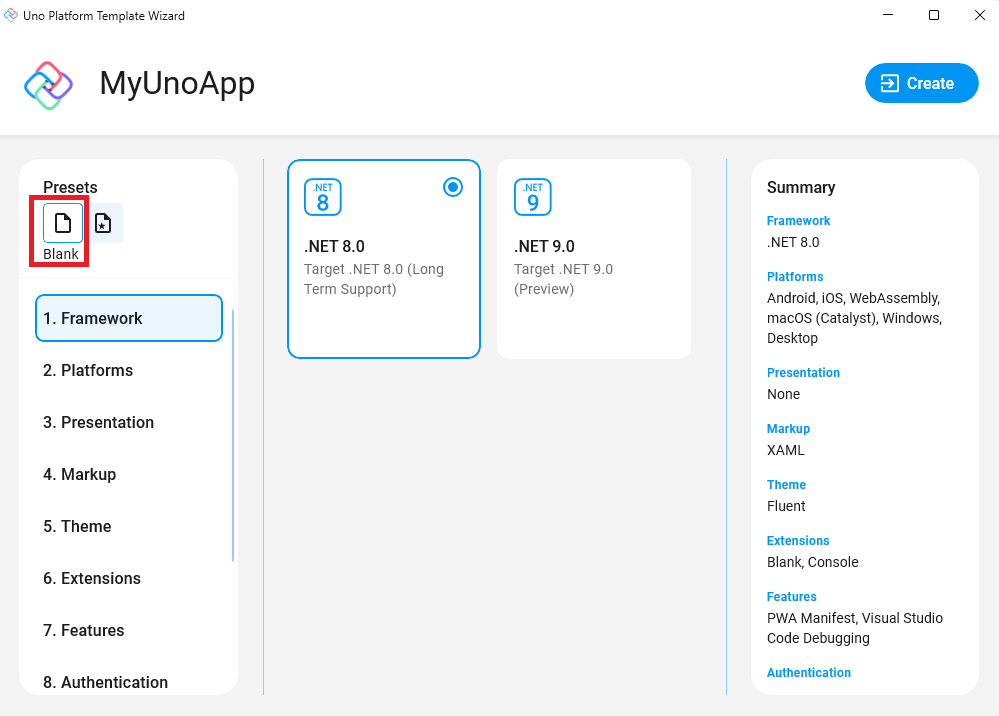
Task: Click the Platforms link in Summary
Action: (794, 277)
